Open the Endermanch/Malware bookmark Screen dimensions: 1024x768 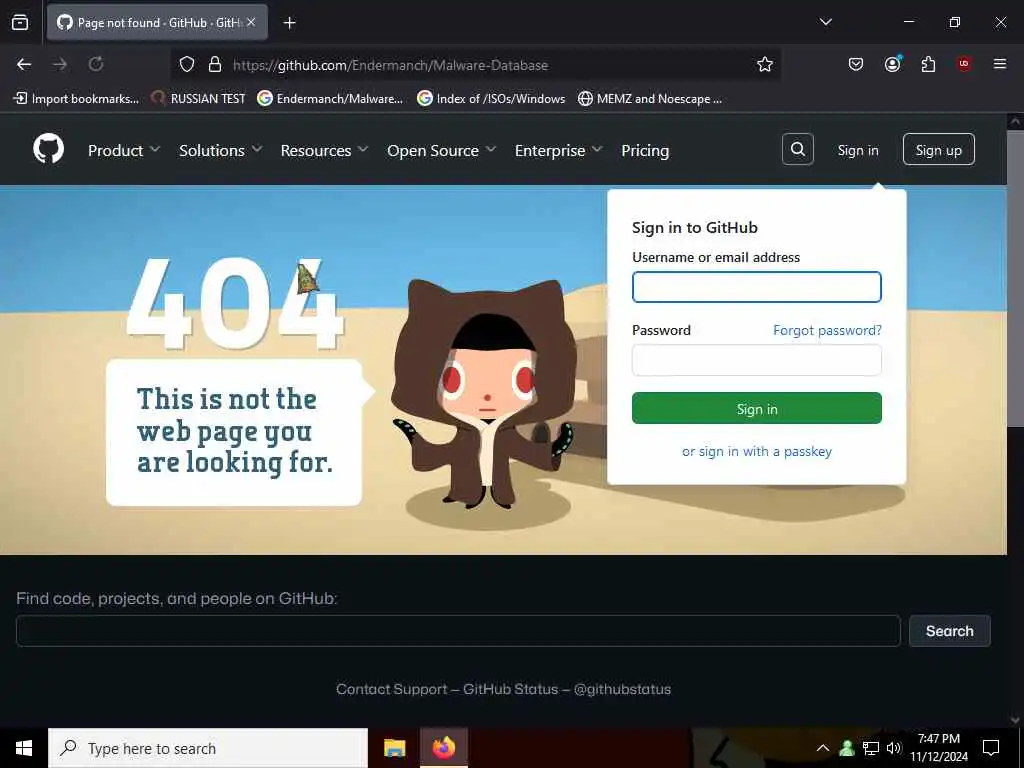pyautogui.click(x=330, y=99)
